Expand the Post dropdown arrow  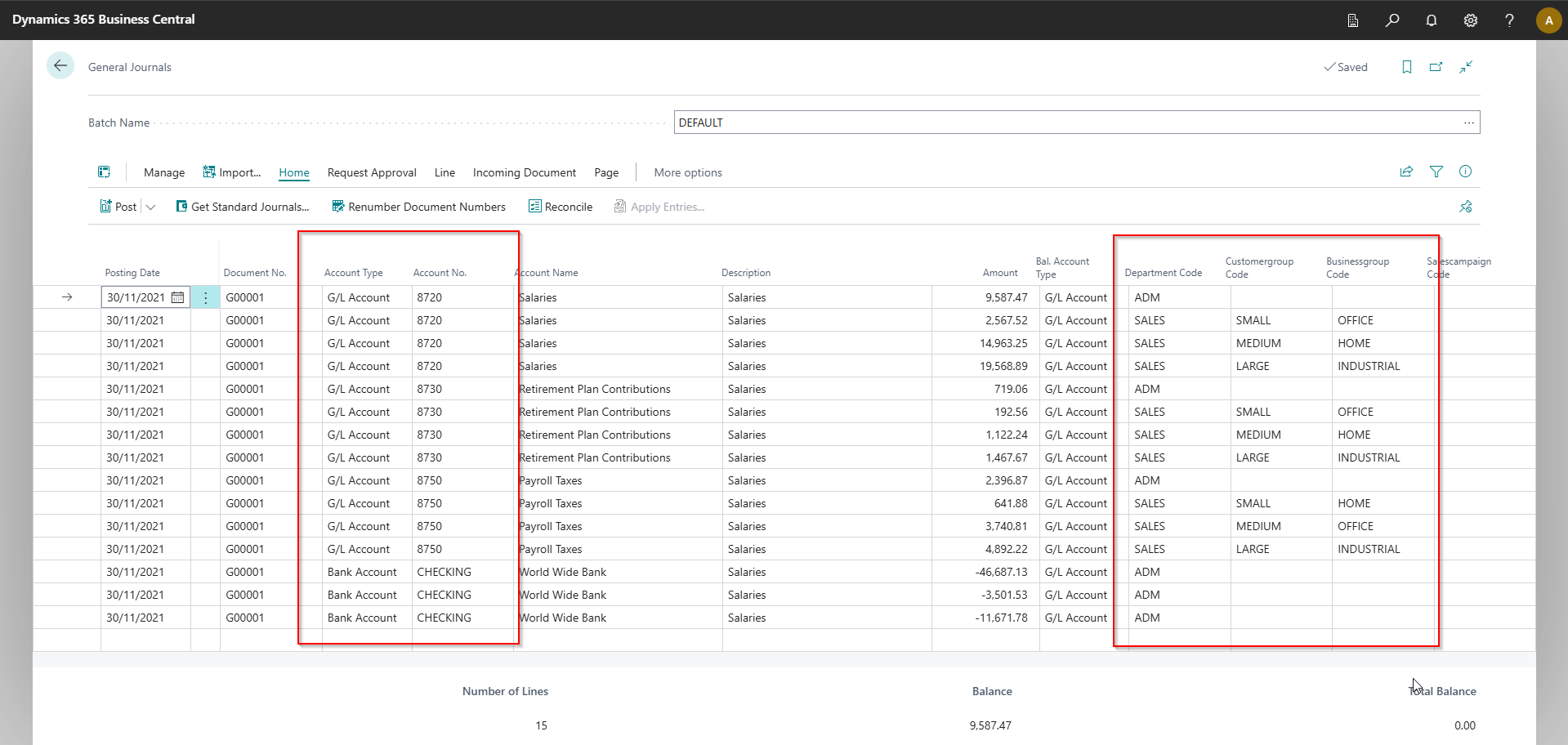(150, 207)
